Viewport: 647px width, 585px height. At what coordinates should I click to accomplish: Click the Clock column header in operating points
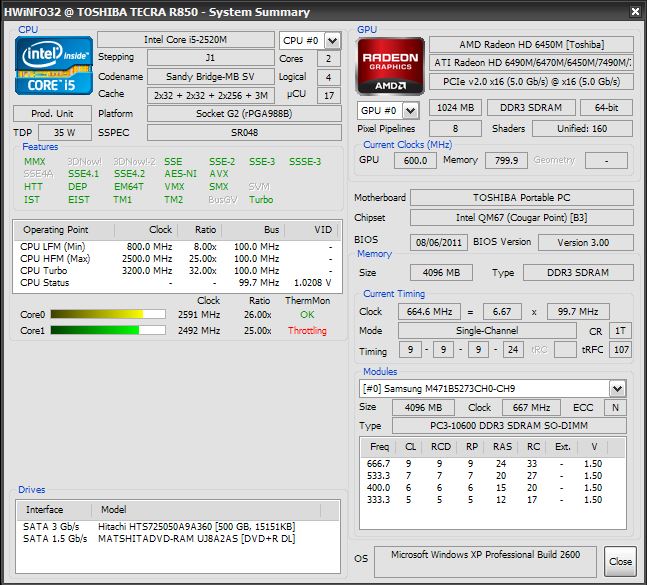[x=146, y=230]
